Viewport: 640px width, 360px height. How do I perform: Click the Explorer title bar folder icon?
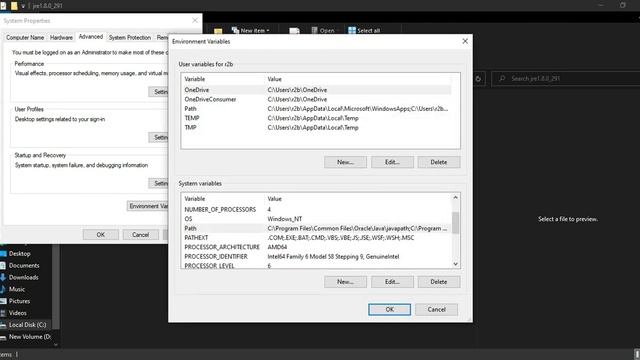(14, 6)
